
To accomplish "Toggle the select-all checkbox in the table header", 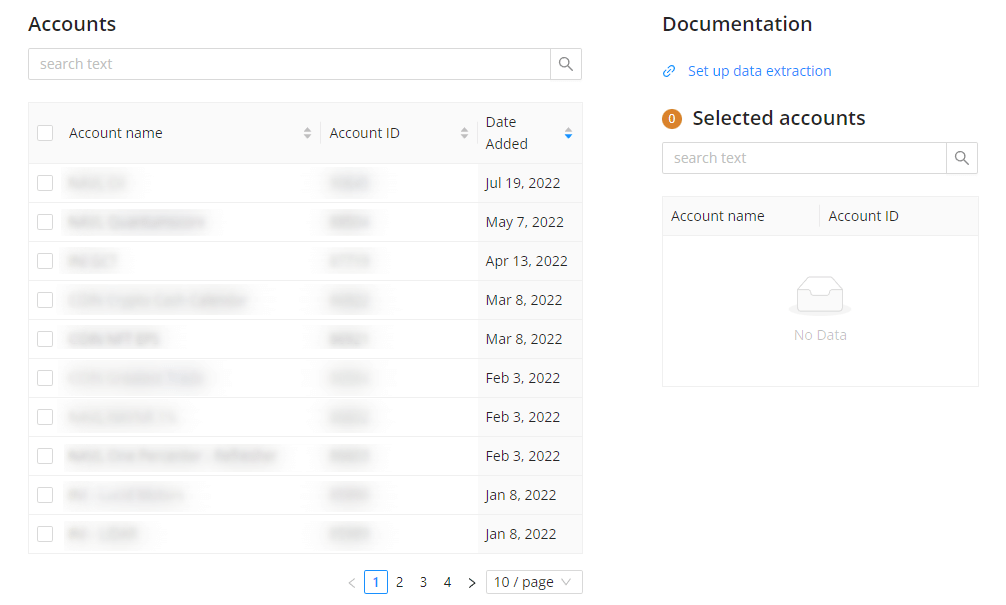I will click(45, 132).
